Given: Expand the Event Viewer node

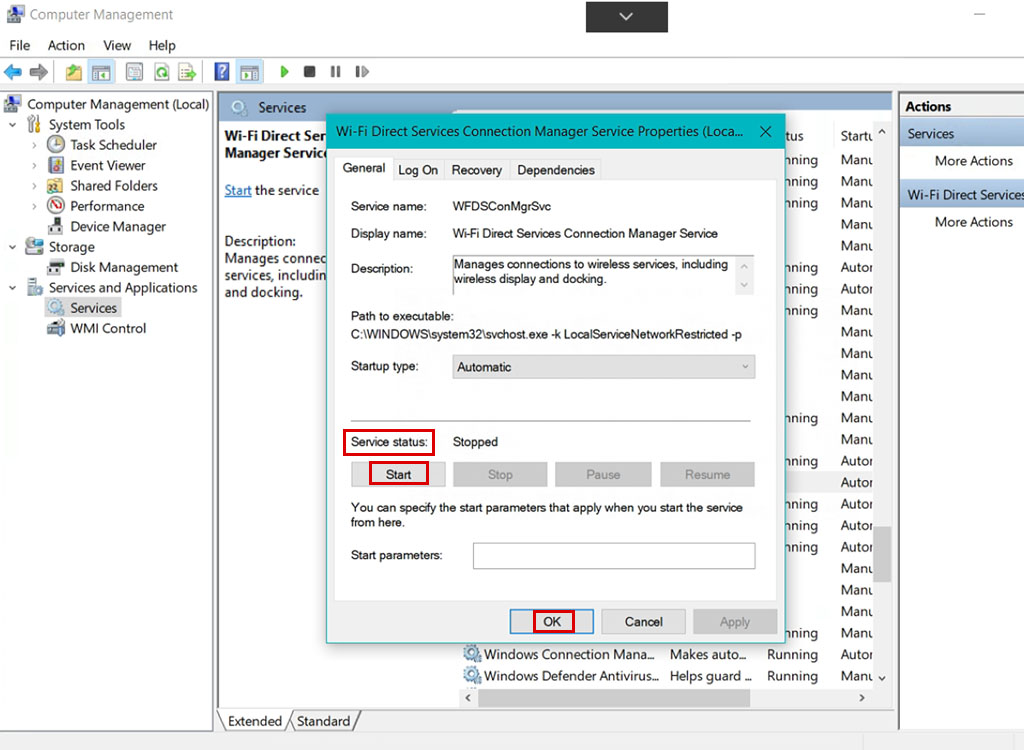Looking at the screenshot, I should click(x=35, y=165).
